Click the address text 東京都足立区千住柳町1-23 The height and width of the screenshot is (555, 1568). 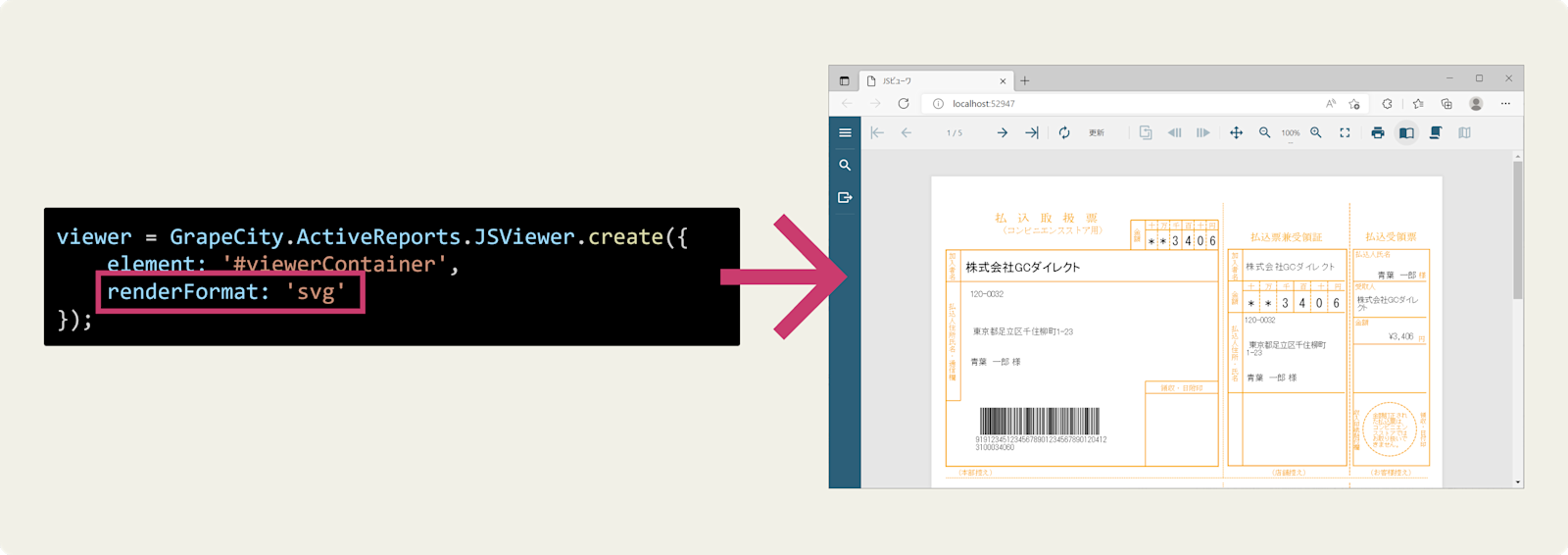click(x=1023, y=331)
